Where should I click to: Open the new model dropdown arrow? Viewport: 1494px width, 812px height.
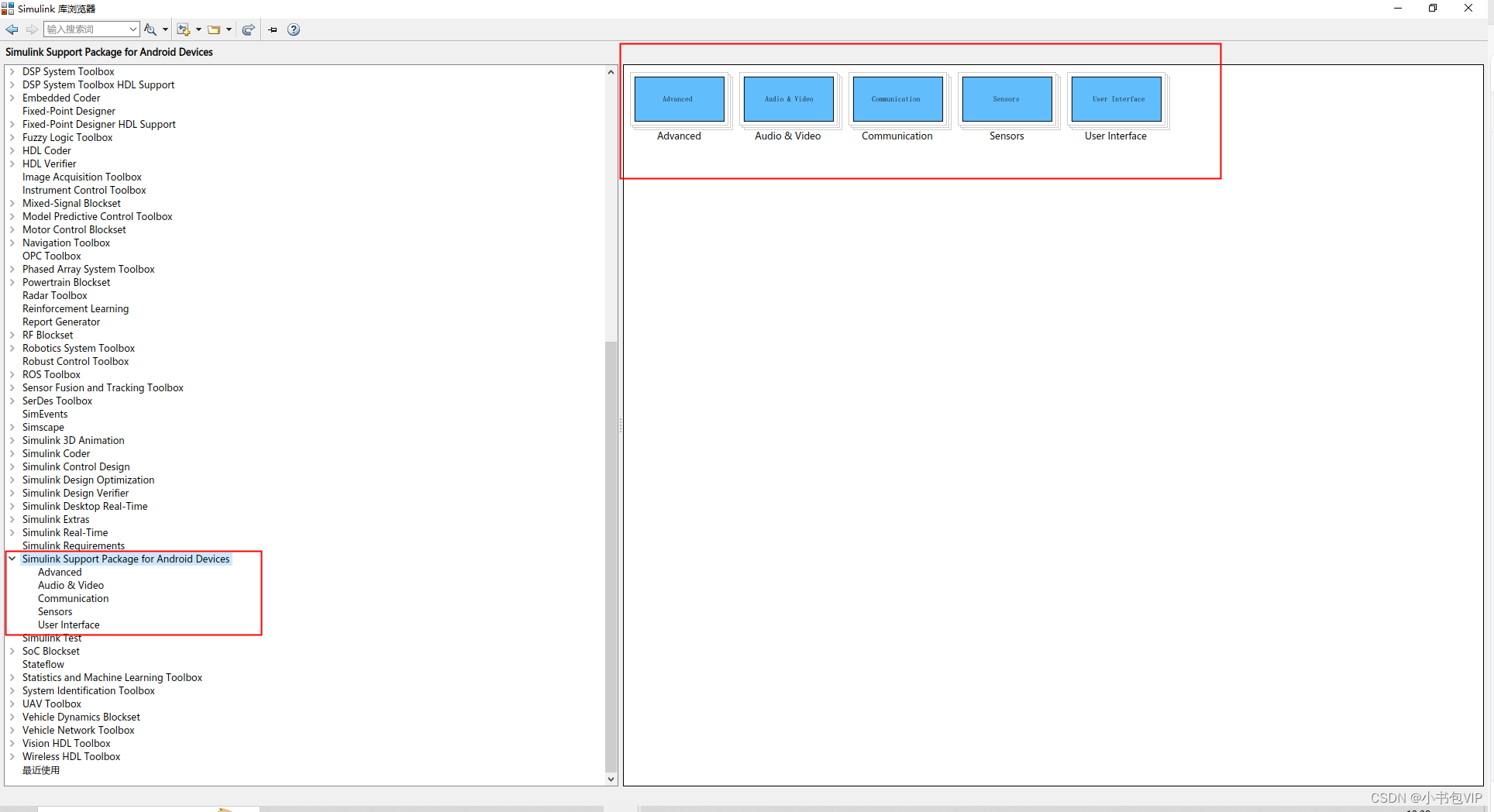coord(198,29)
